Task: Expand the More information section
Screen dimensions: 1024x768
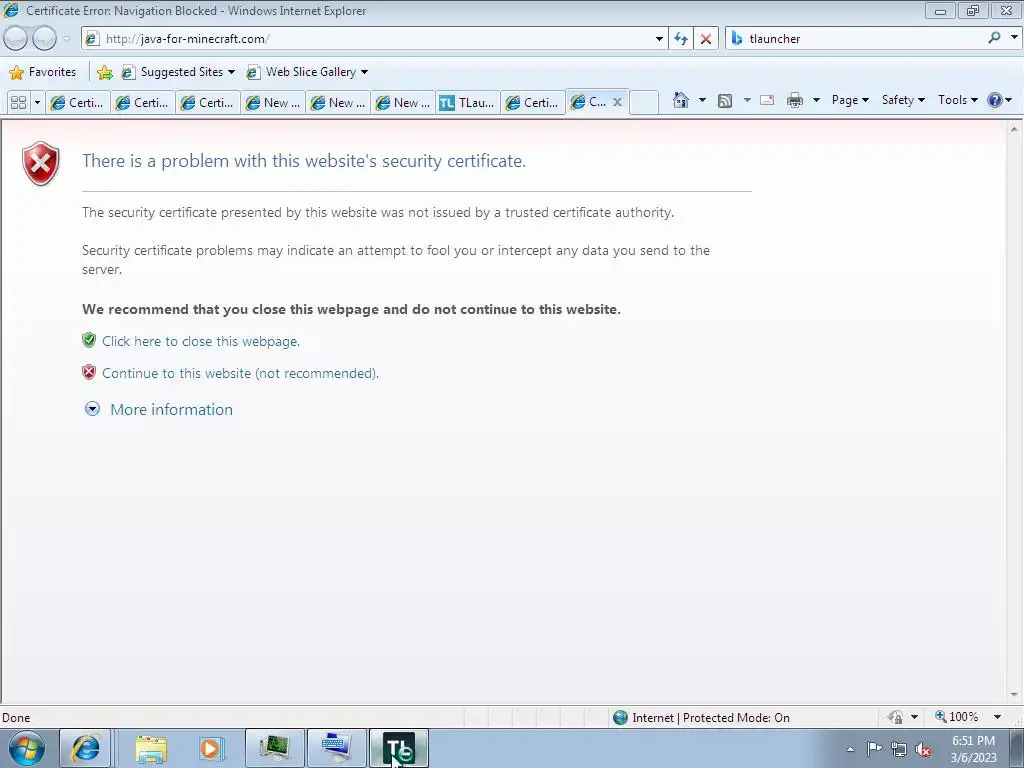Action: tap(159, 409)
